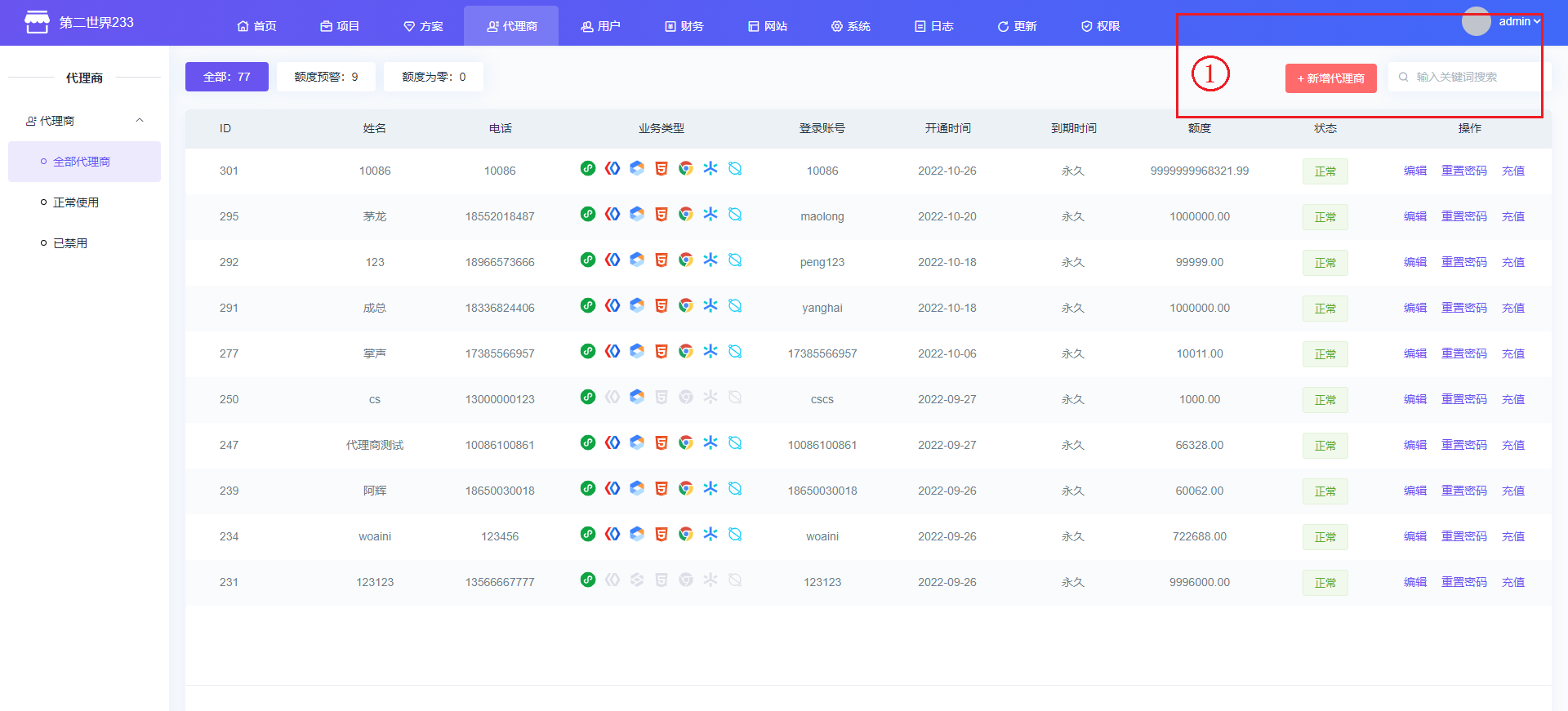Open the 首页 navigation tab
The image size is (1568, 711).
[x=256, y=26]
